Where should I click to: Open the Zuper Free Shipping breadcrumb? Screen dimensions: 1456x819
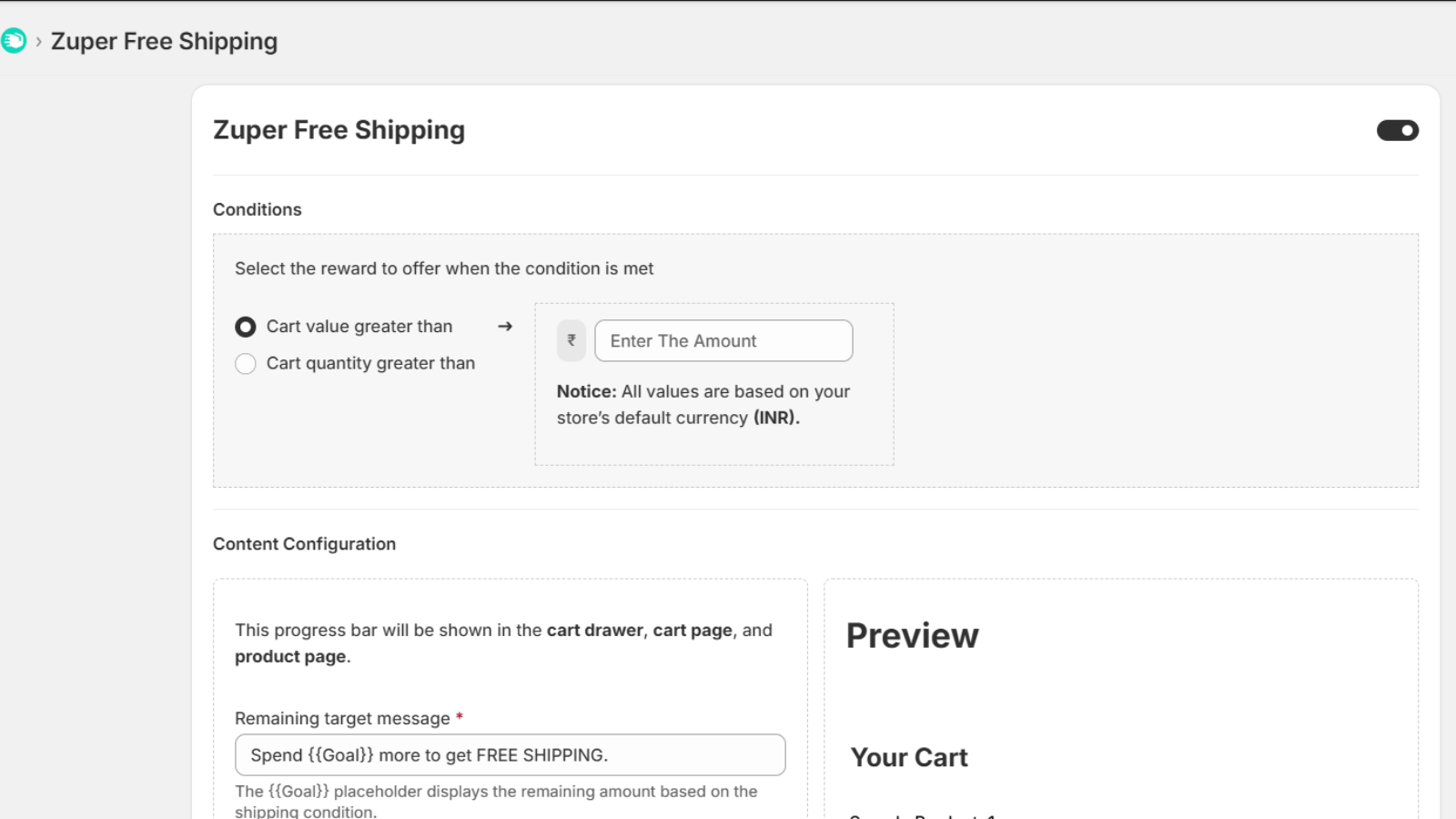166,41
